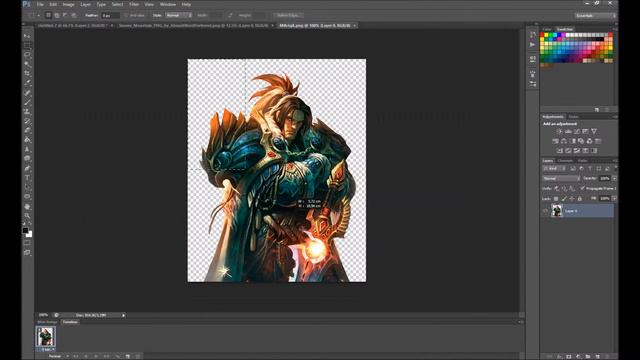Select the Zoom tool in toolbox
The width and height of the screenshot is (640, 360).
pos(27,216)
